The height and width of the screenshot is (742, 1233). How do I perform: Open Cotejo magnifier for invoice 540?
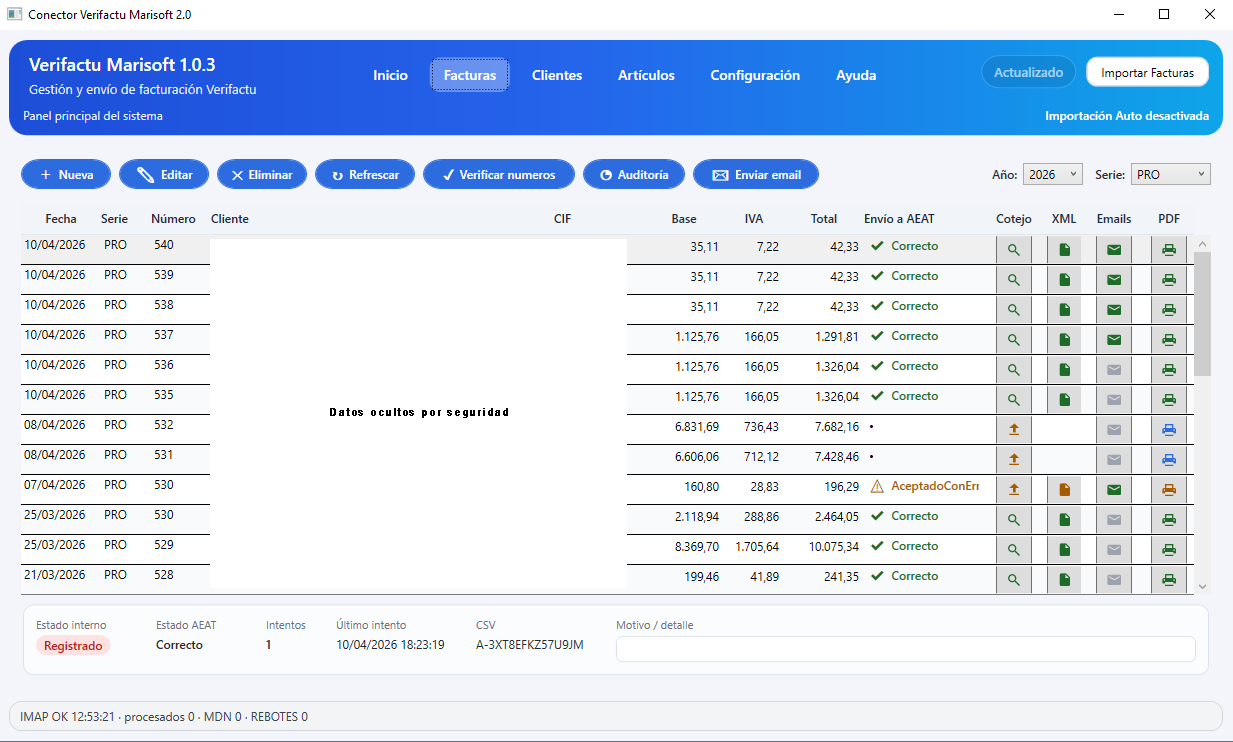pyautogui.click(x=1013, y=250)
